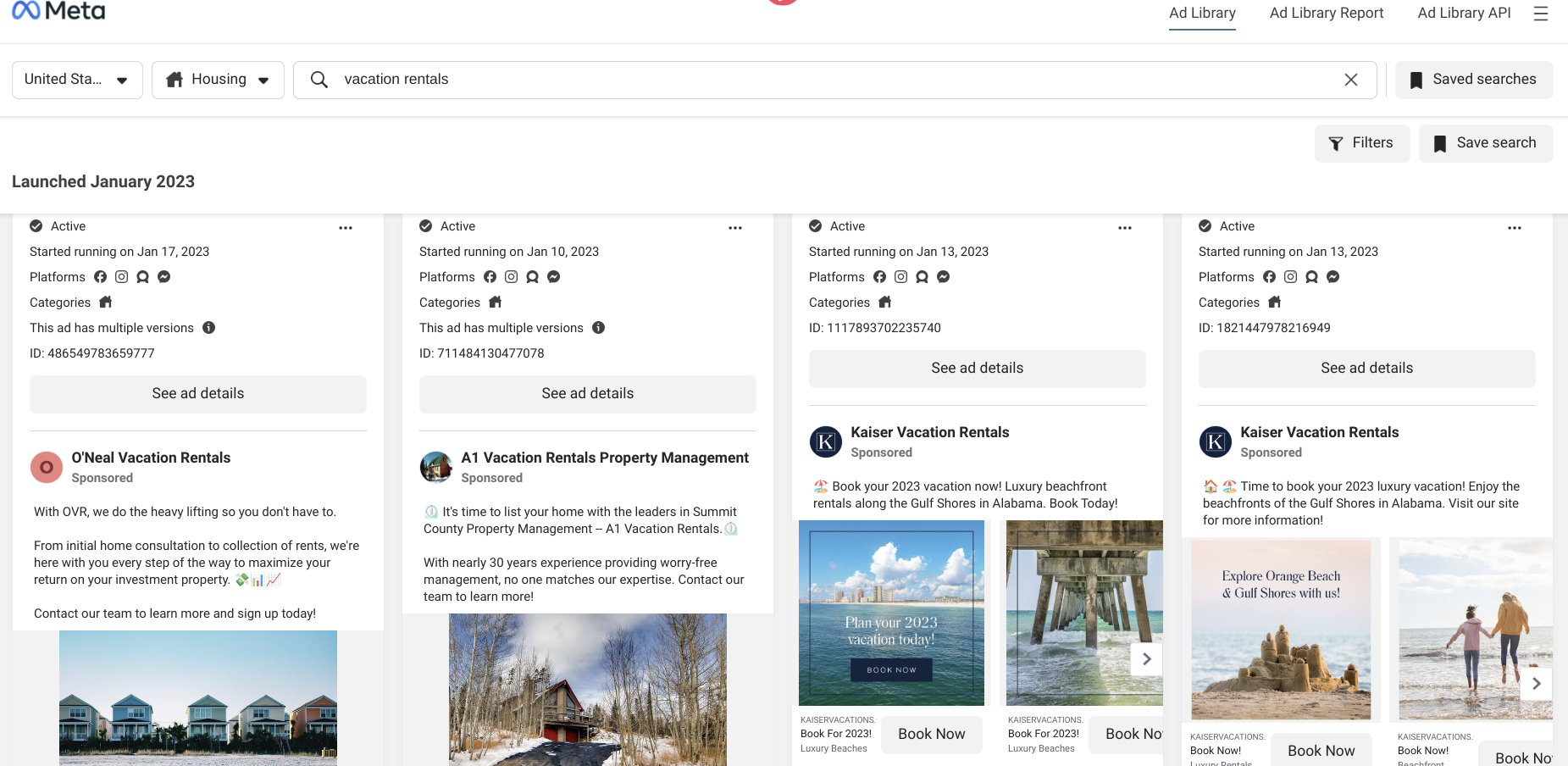Open the pier beach image

(x=1084, y=613)
